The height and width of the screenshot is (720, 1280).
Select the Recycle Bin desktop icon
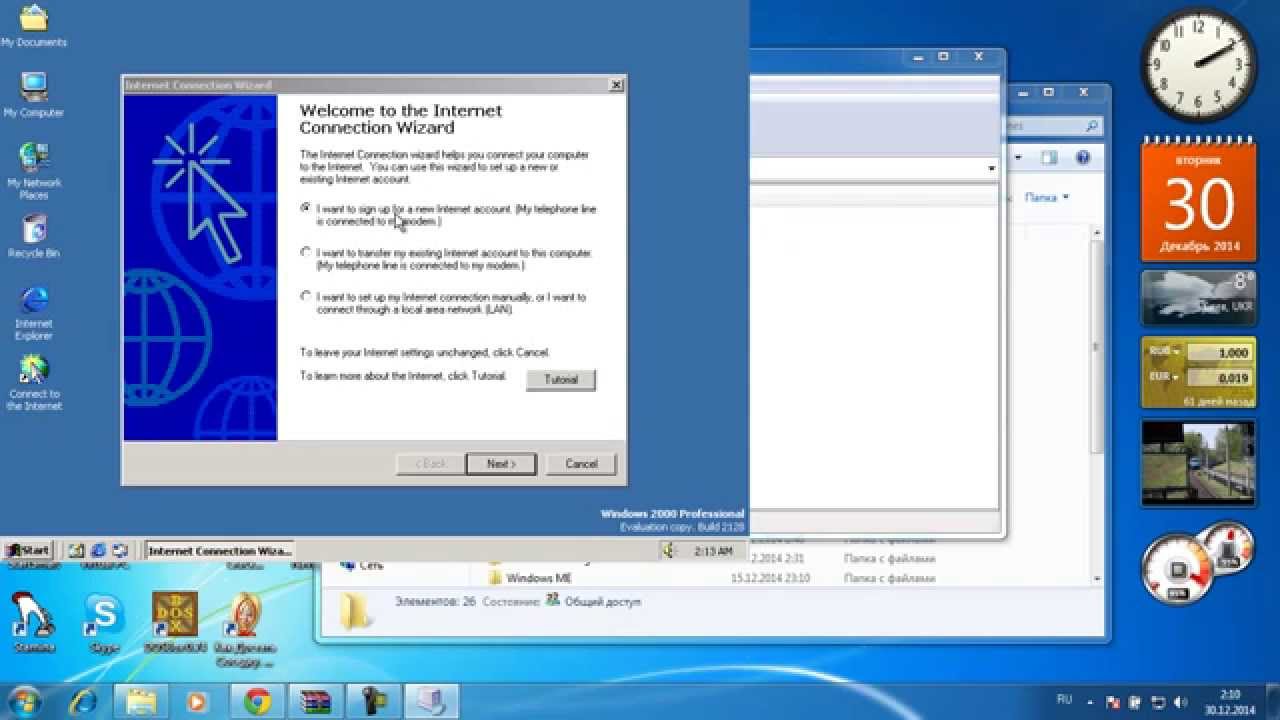click(33, 236)
